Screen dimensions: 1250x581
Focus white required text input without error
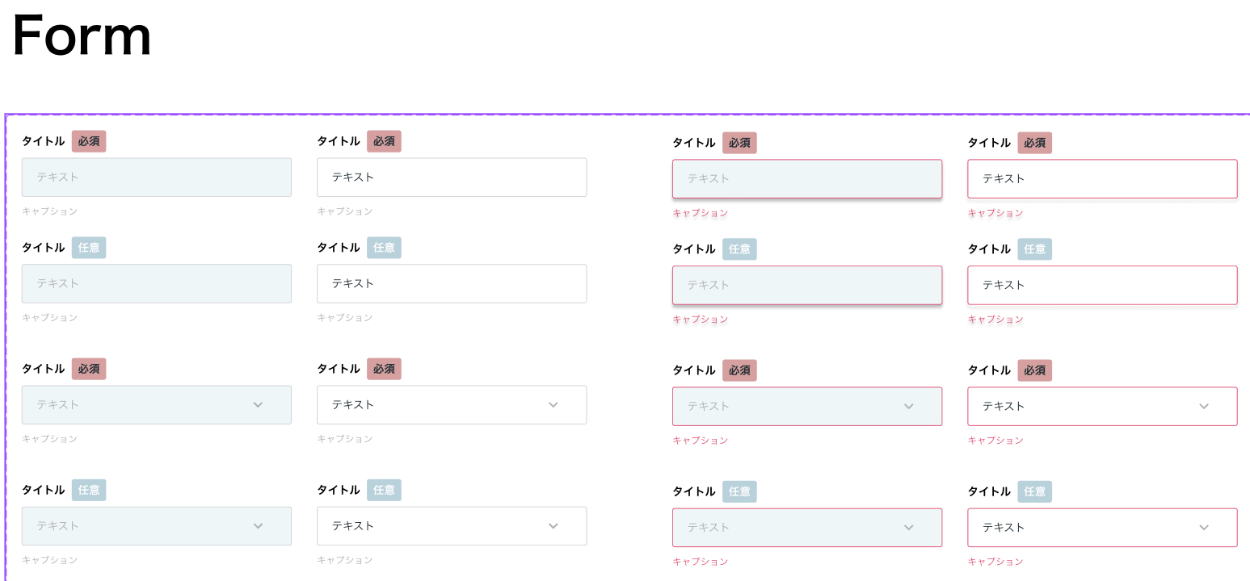pos(451,177)
